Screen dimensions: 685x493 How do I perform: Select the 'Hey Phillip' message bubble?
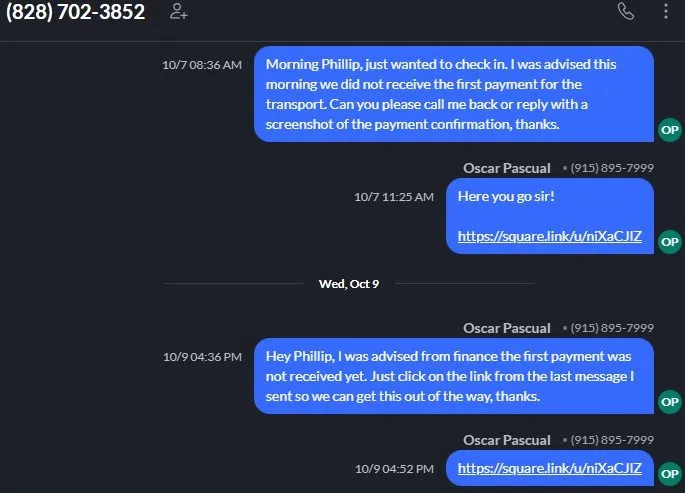tap(453, 375)
